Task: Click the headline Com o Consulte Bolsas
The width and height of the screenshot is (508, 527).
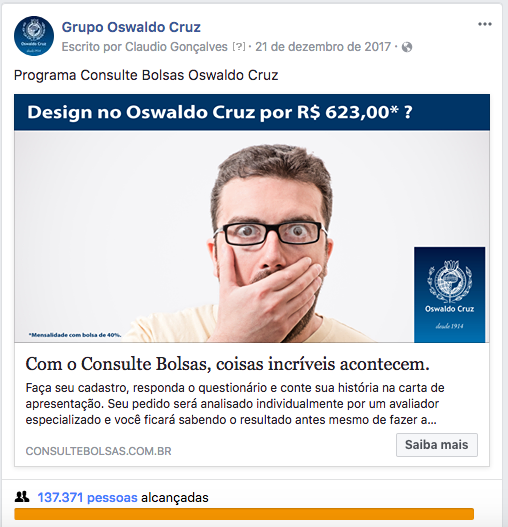Action: [228, 364]
